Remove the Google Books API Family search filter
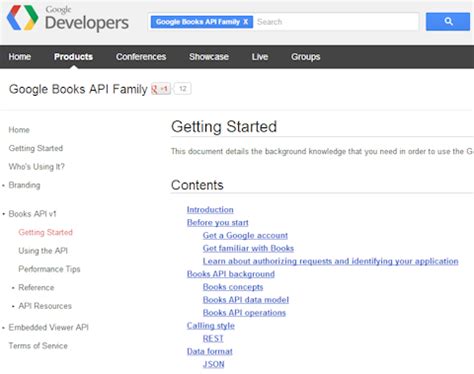The image size is (474, 374). [x=246, y=22]
